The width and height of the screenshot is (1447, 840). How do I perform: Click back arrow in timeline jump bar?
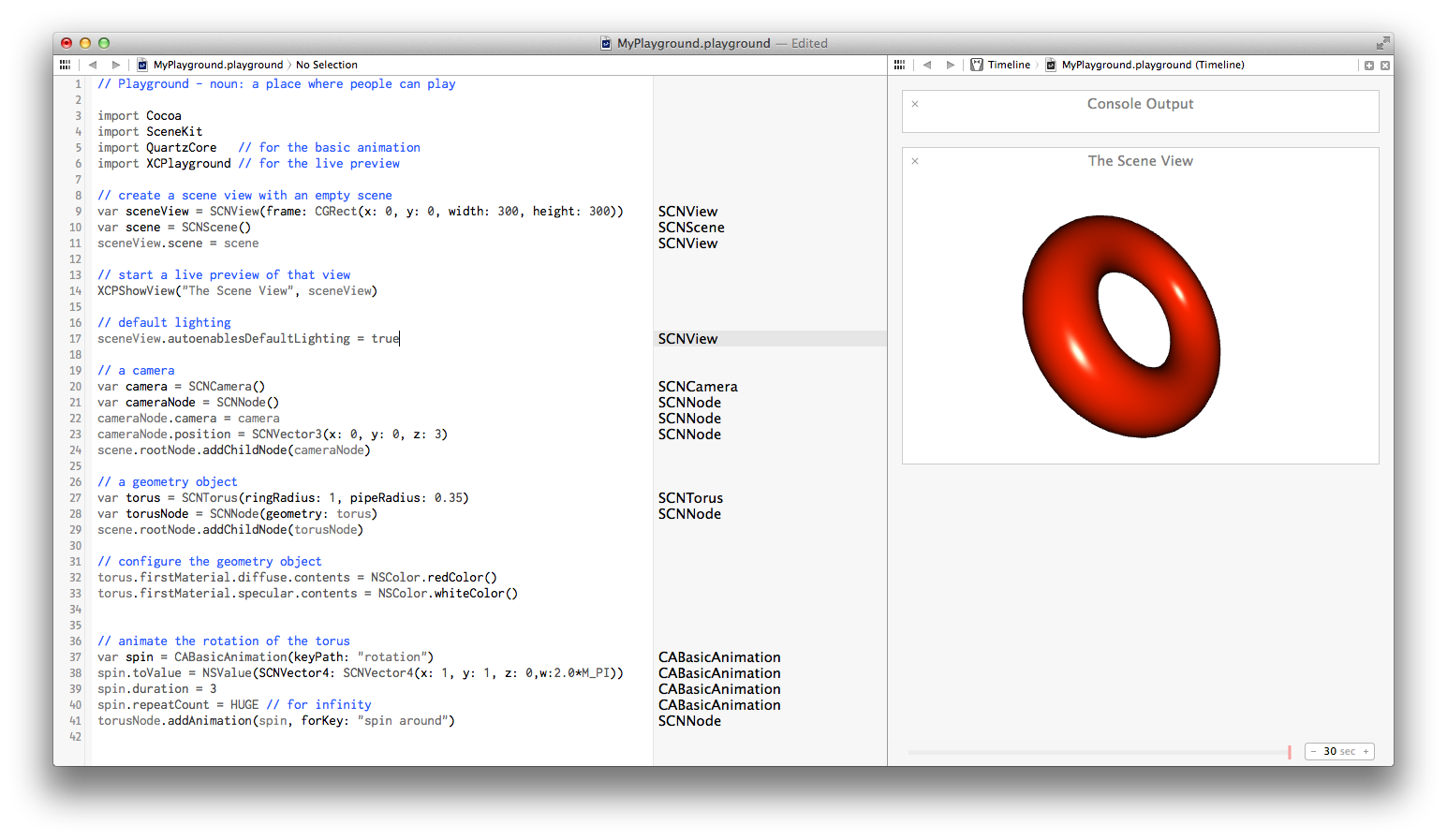click(927, 65)
